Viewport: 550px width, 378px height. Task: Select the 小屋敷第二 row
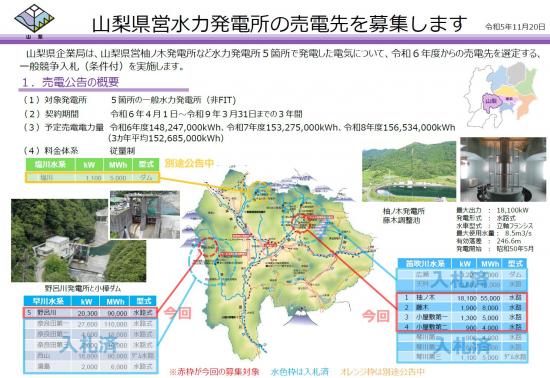[x=462, y=327]
